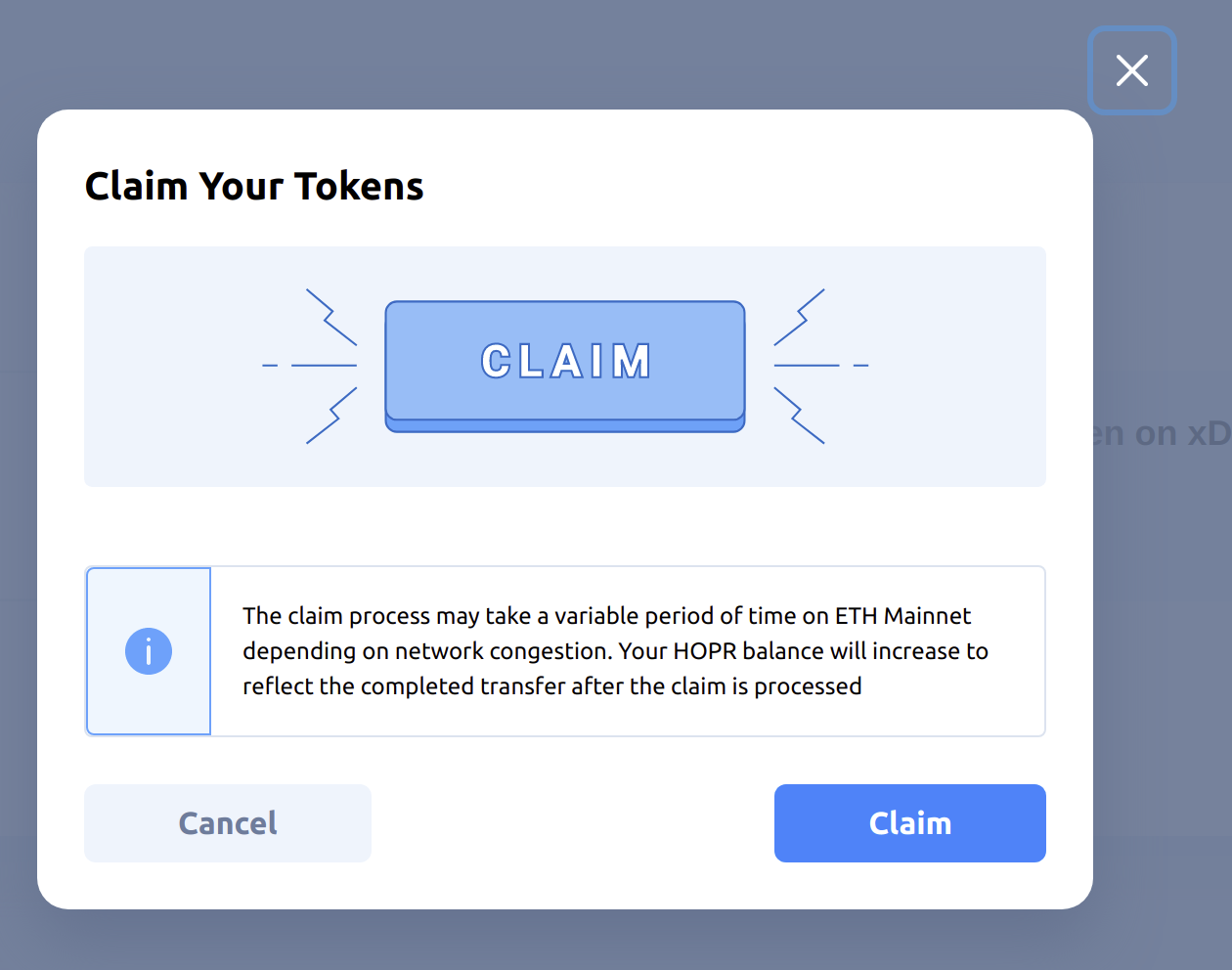
Task: Click the partially hidden "en on xD" background text
Action: click(1162, 433)
